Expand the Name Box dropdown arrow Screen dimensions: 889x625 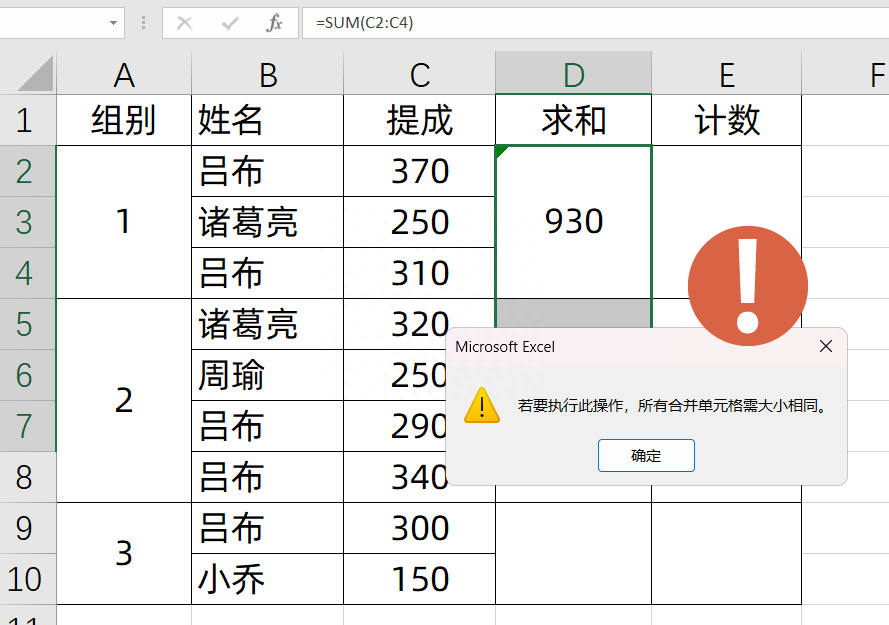(x=113, y=23)
